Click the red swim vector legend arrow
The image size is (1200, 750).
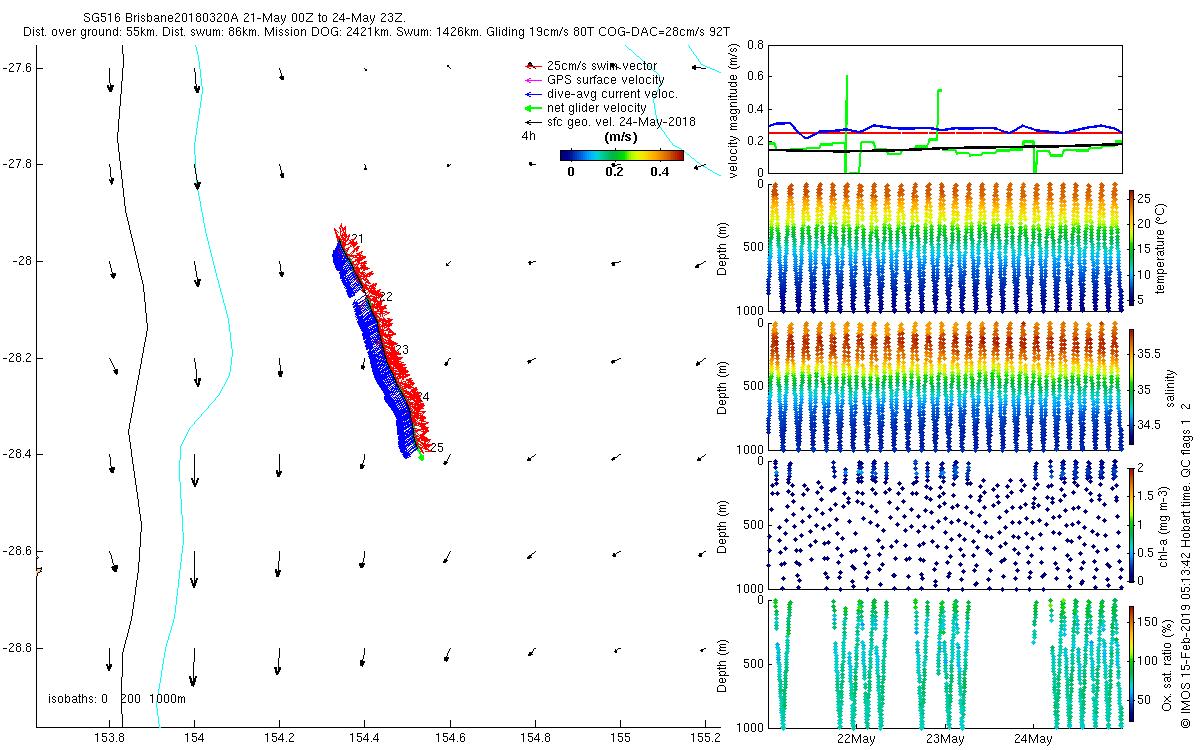point(531,65)
